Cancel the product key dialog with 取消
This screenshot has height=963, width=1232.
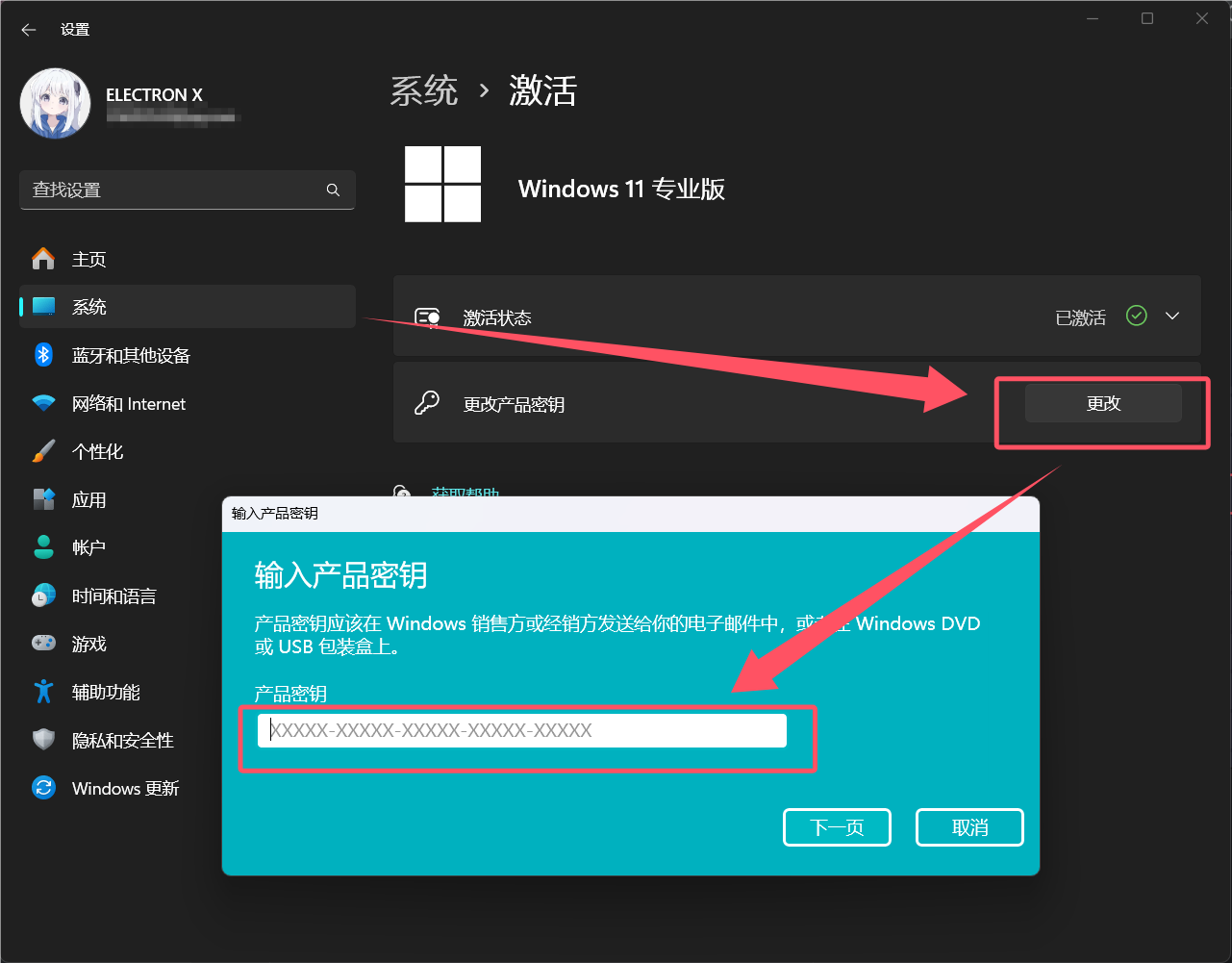(x=969, y=827)
